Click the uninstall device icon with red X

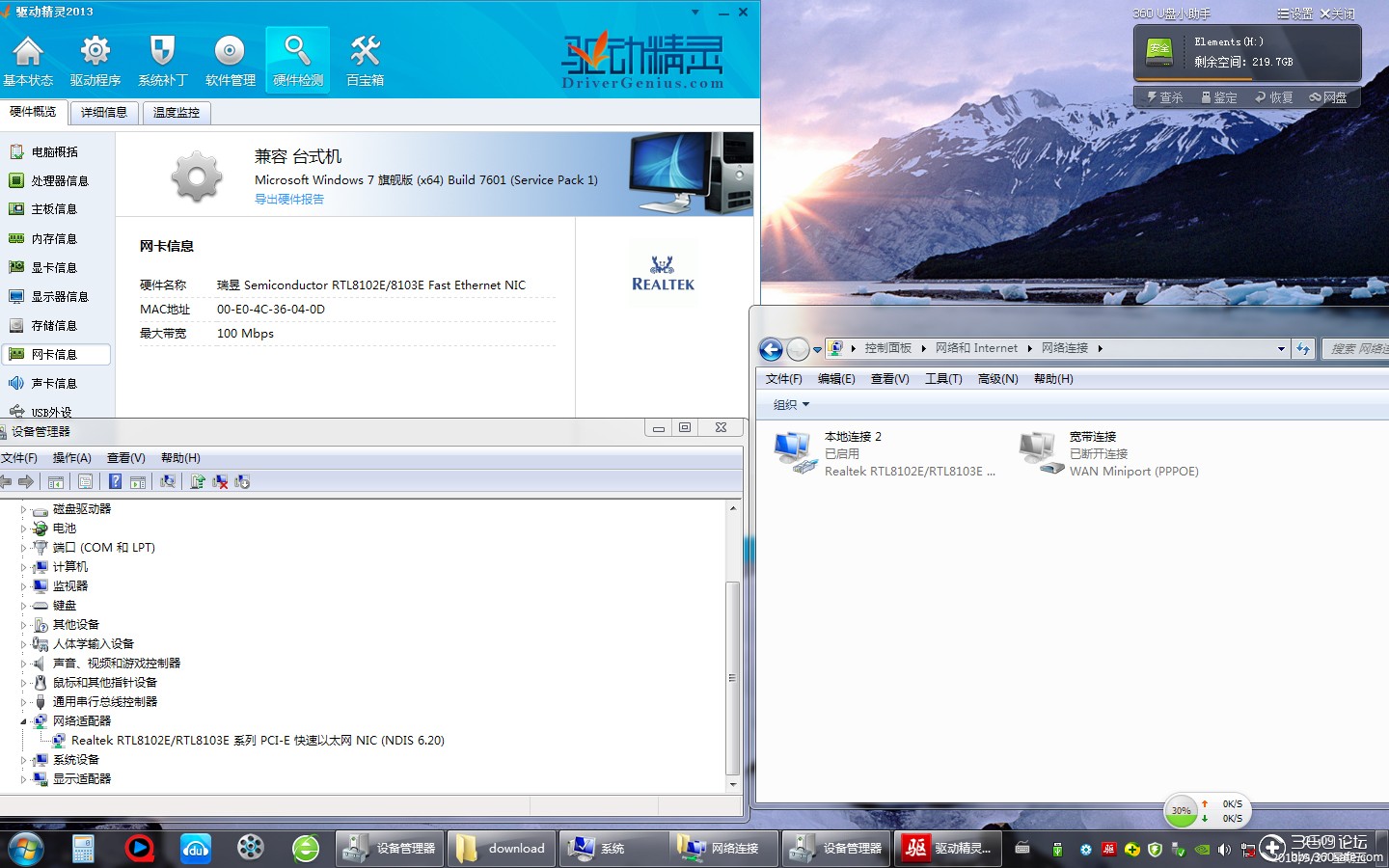[220, 481]
